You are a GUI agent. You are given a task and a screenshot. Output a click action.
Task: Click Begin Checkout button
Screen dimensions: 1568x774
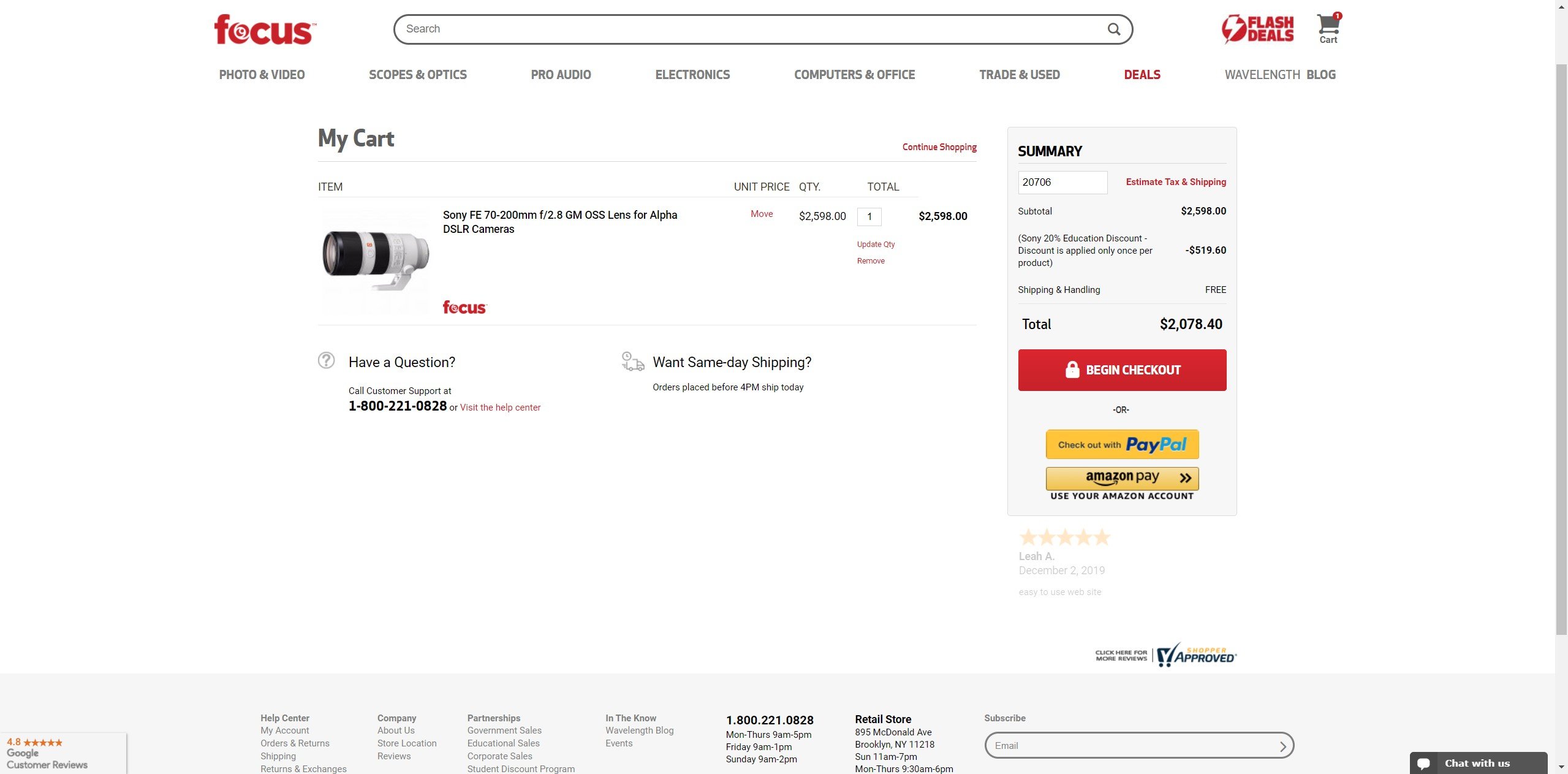1122,370
